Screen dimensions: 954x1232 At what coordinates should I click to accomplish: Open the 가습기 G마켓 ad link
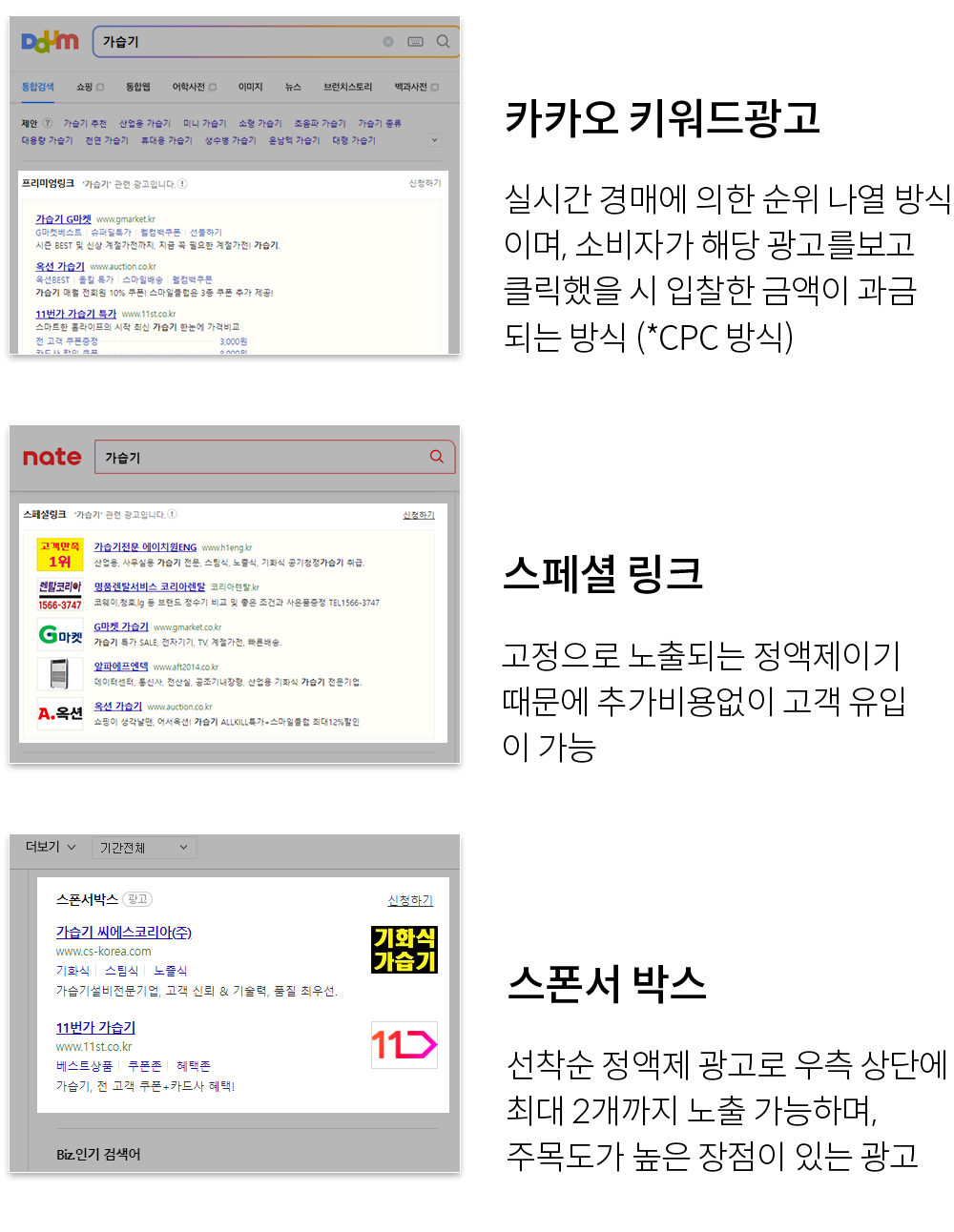63,219
